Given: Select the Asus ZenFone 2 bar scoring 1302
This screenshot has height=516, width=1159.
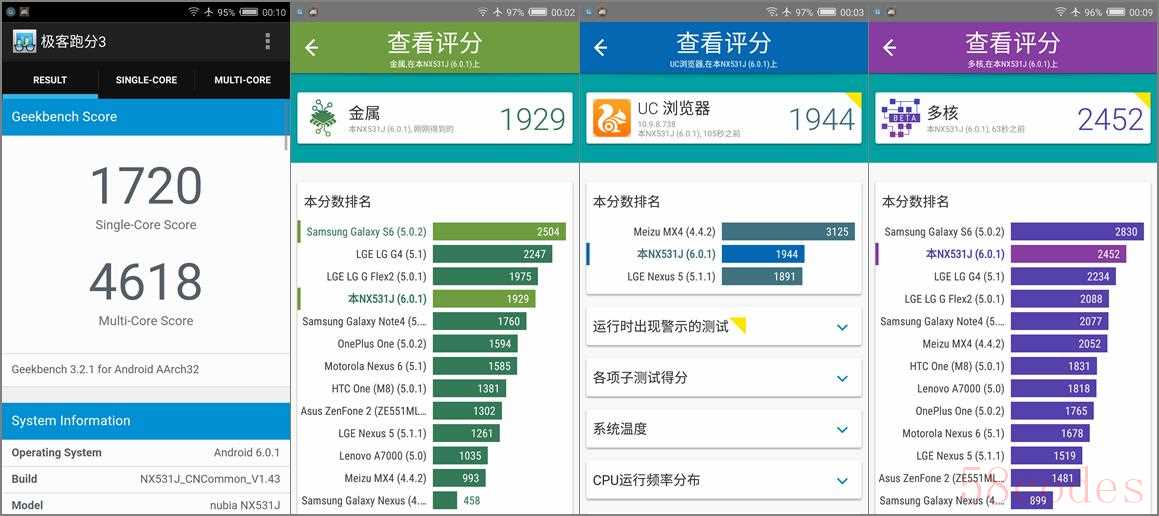Looking at the screenshot, I should (468, 411).
